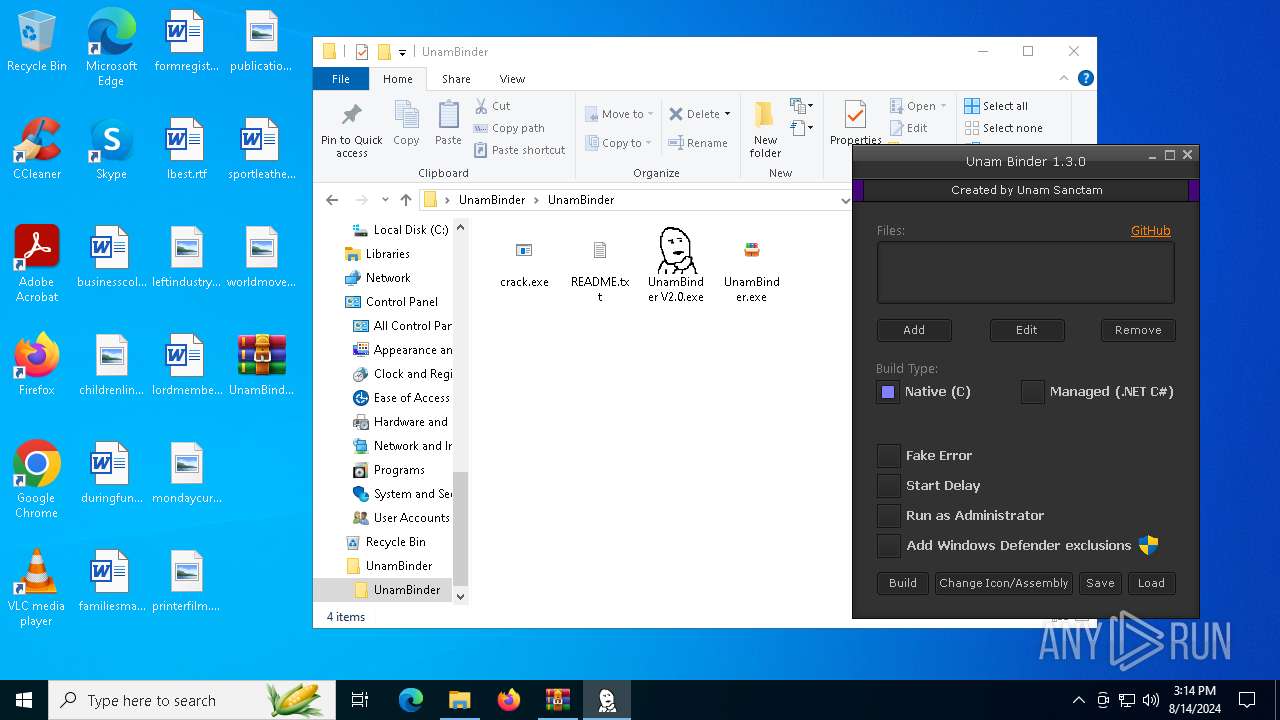Viewport: 1280px width, 720px height.
Task: Open Recycle Bin desktop icon
Action: pos(37,42)
